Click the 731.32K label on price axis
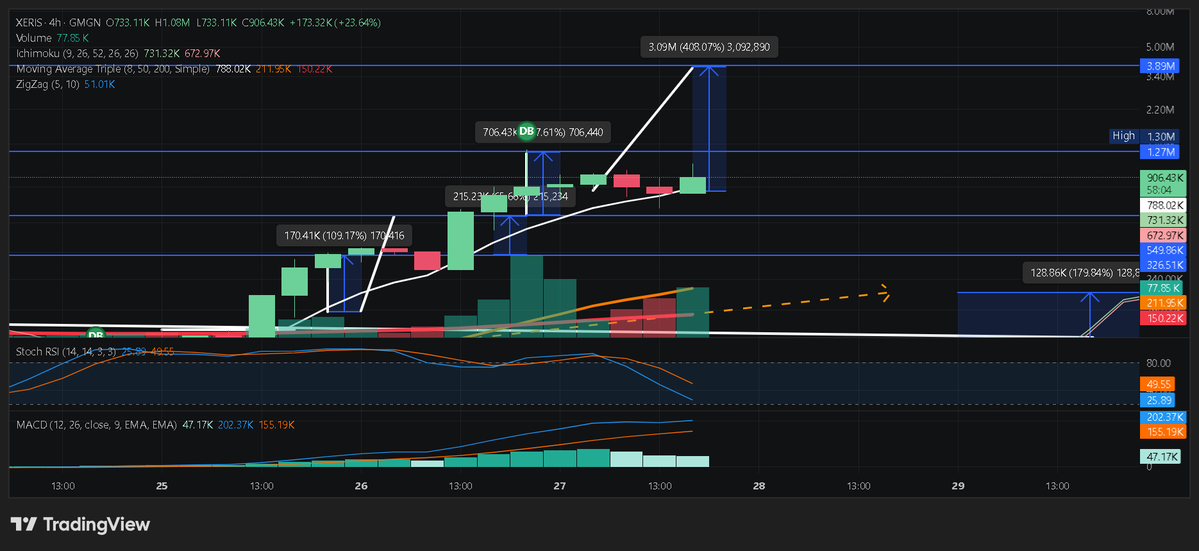The width and height of the screenshot is (1199, 551). 1162,219
